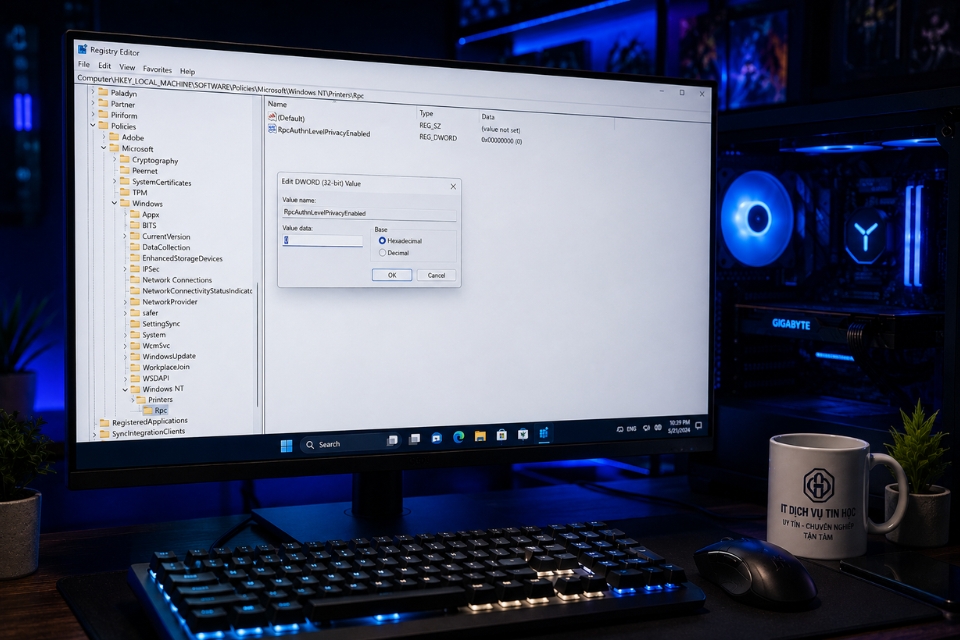Screen dimensions: 960x640
Task: Click the Registry Editor title bar icon
Action: click(83, 48)
